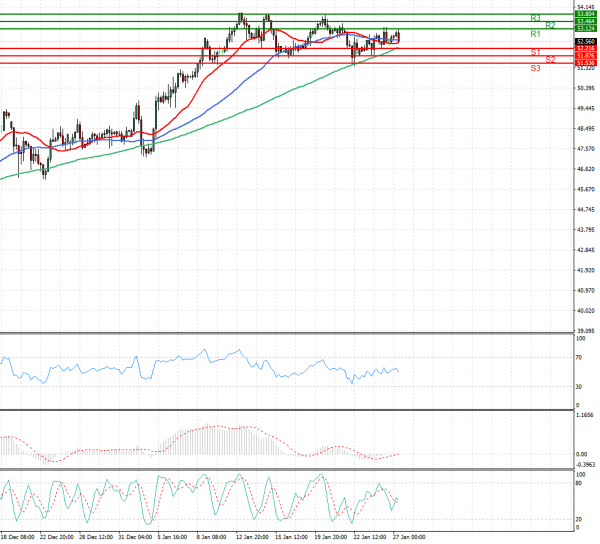Click the 19 Jan 20:00 time label
This screenshot has height=544, width=600.
pyautogui.click(x=331, y=537)
